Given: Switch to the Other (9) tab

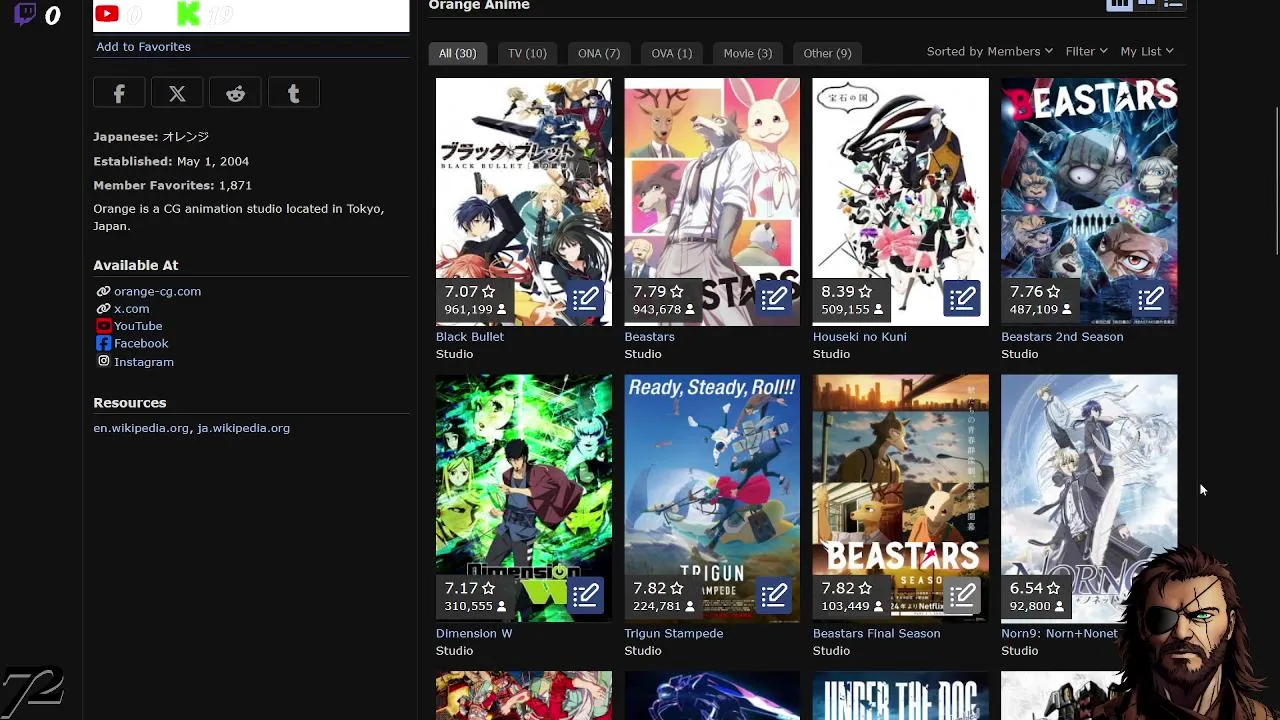Looking at the screenshot, I should pos(827,53).
